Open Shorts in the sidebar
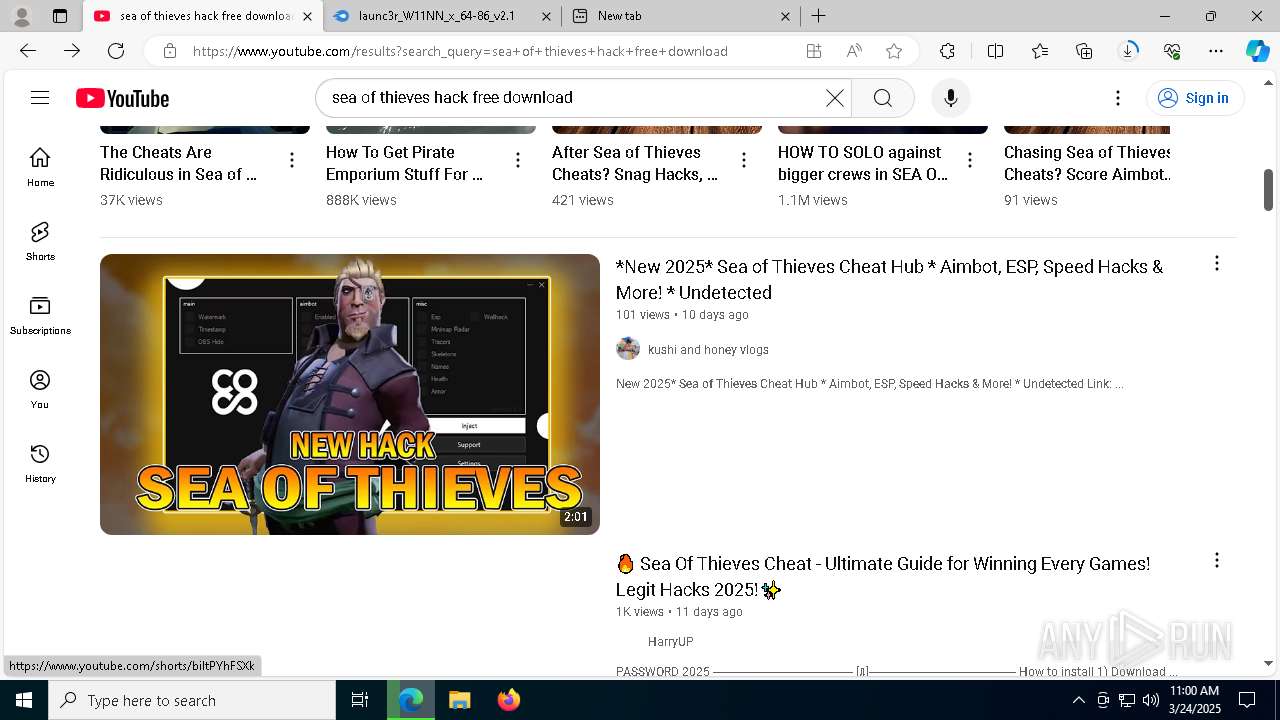The width and height of the screenshot is (1280, 720). (40, 241)
